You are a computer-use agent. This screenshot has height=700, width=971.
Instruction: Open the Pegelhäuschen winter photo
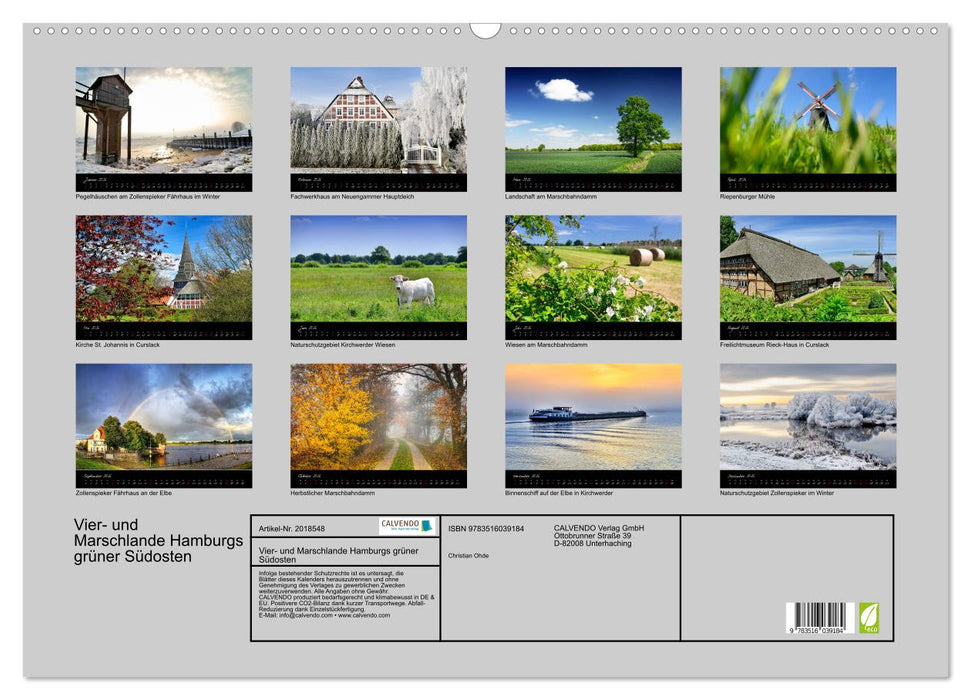[164, 121]
